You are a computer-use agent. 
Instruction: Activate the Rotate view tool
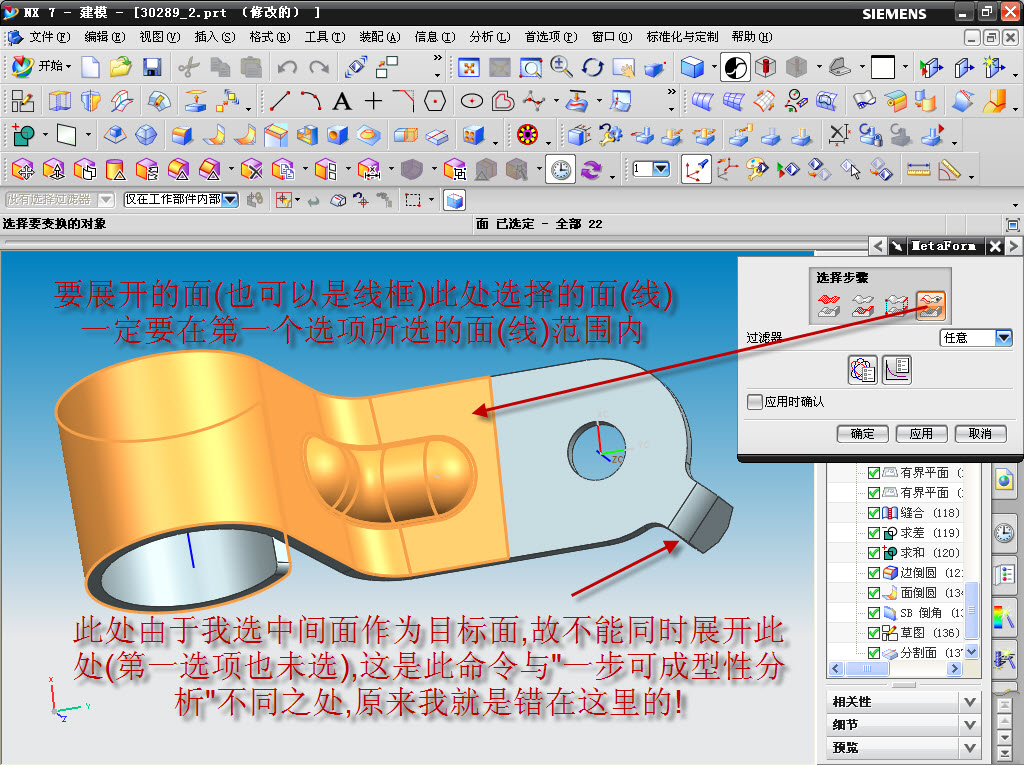click(x=592, y=67)
